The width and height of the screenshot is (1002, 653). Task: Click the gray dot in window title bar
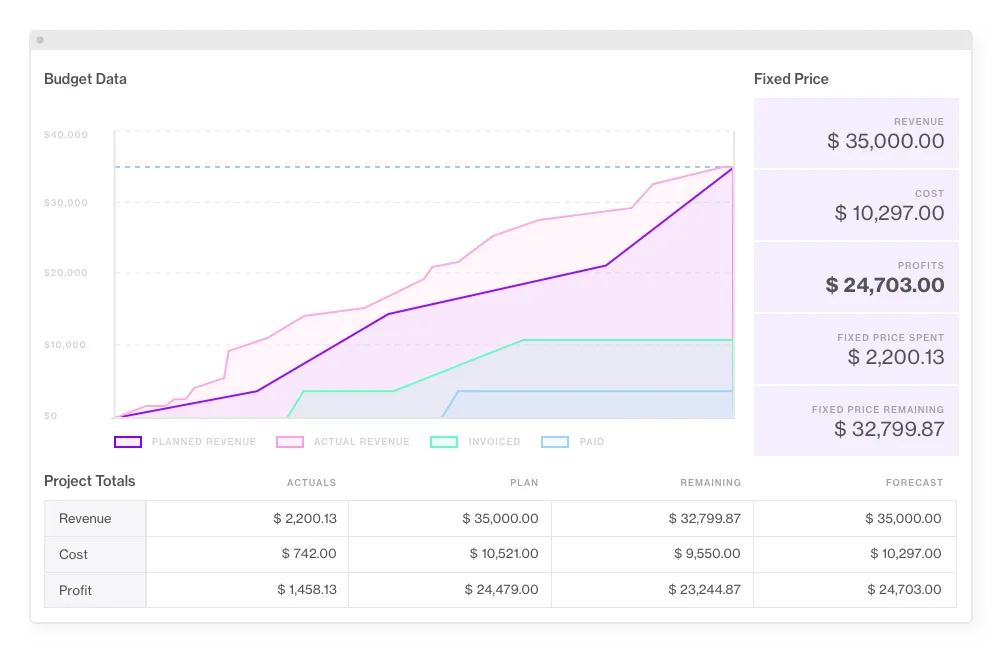coord(40,40)
